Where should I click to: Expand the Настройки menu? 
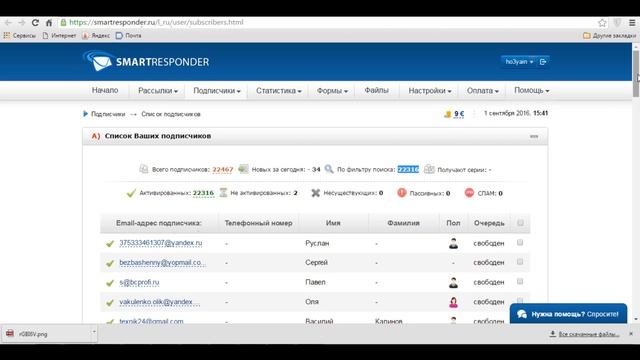pyautogui.click(x=430, y=91)
